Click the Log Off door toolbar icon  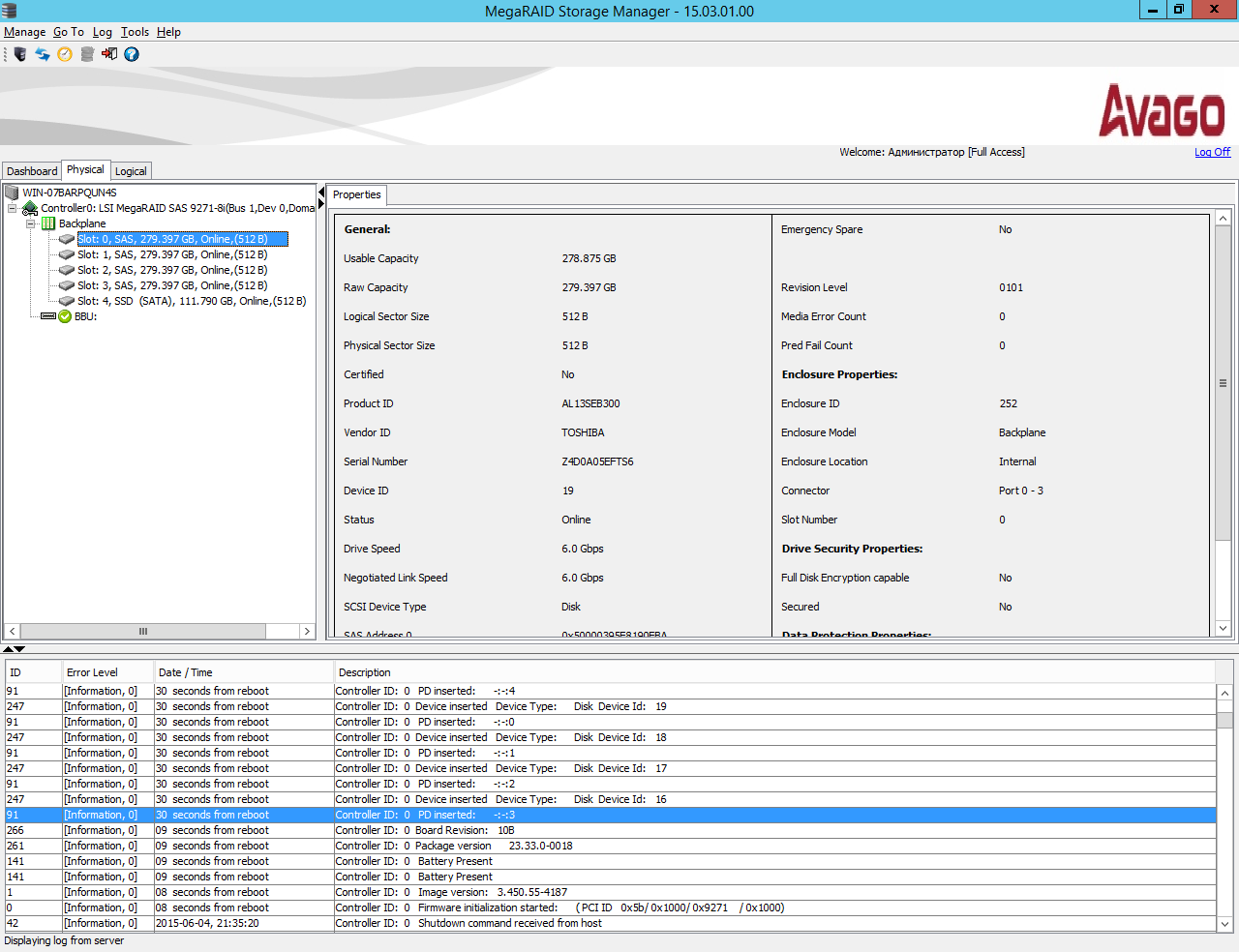pos(109,54)
